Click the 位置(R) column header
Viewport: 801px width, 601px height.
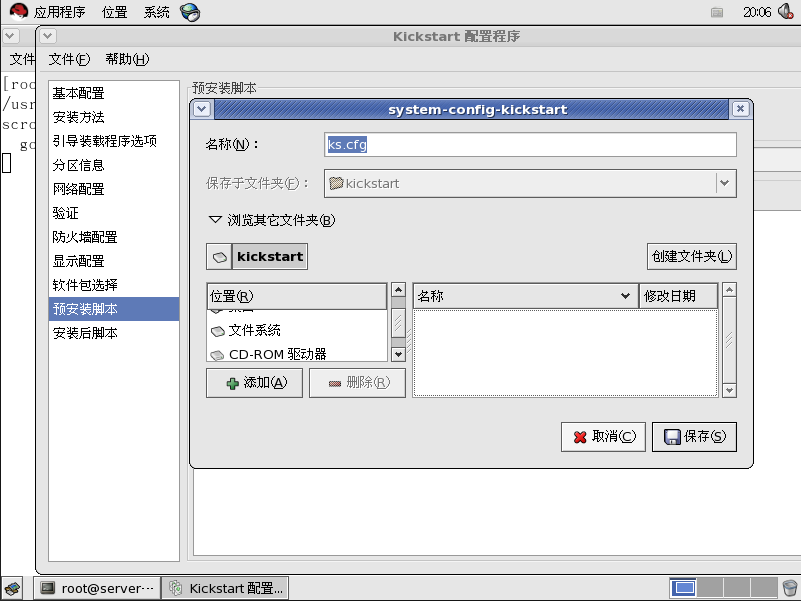[x=297, y=296]
